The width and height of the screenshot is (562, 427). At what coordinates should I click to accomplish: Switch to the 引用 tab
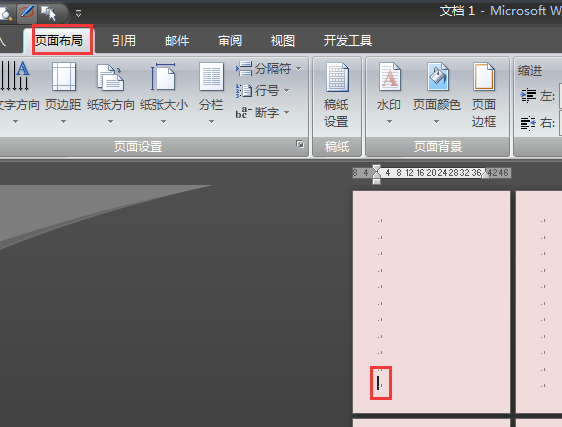pyautogui.click(x=124, y=41)
